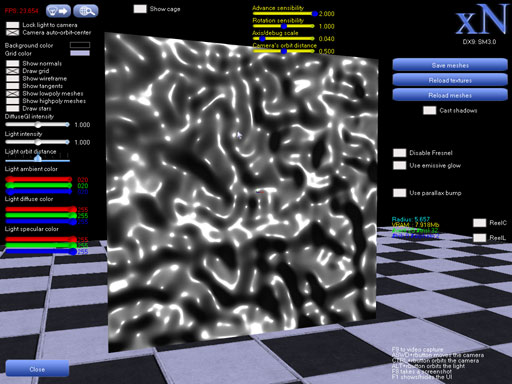Tick the Cast shadows checkbox
This screenshot has width=512, height=384.
click(x=429, y=110)
